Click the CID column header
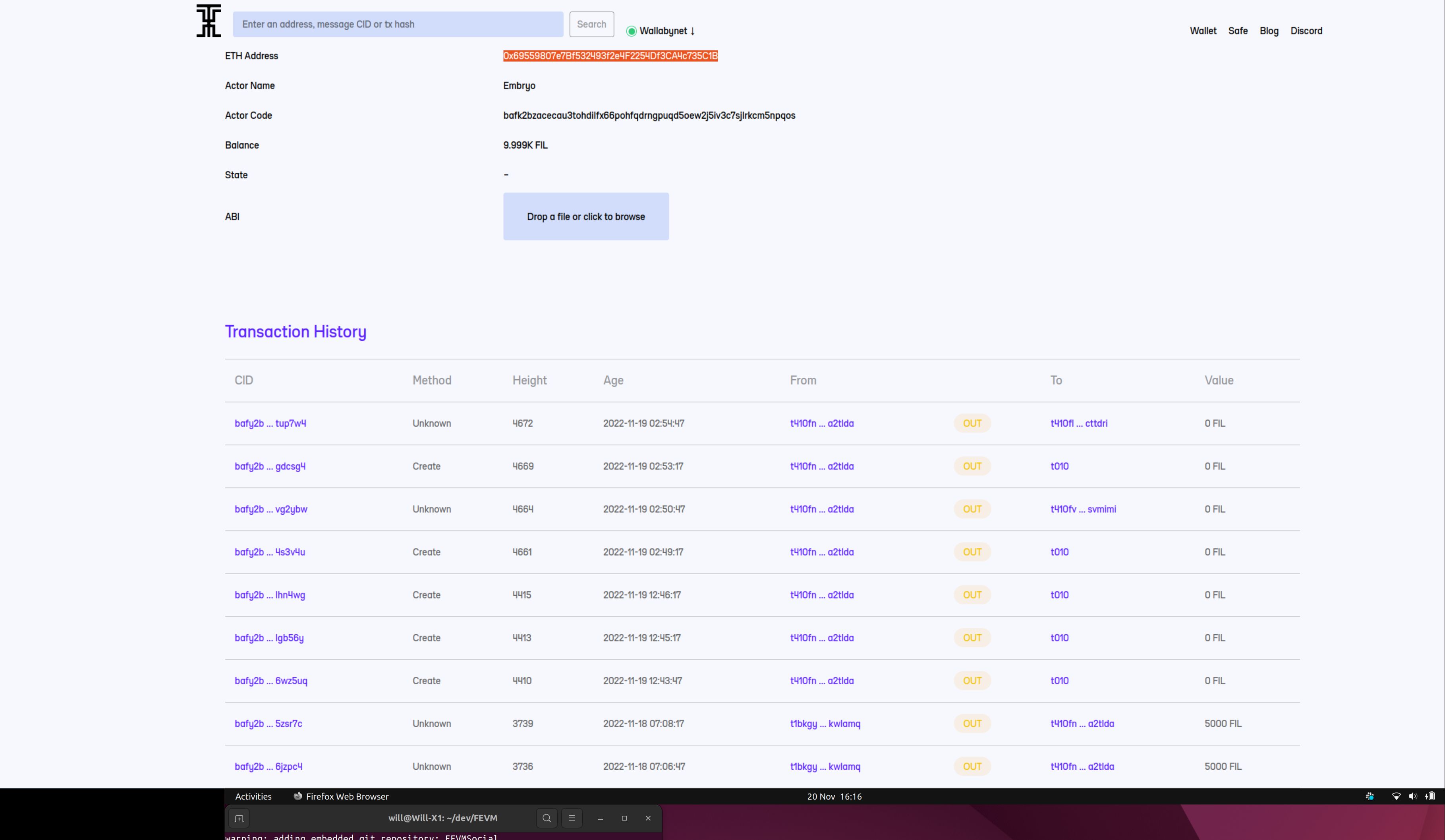1445x840 pixels. tap(244, 380)
